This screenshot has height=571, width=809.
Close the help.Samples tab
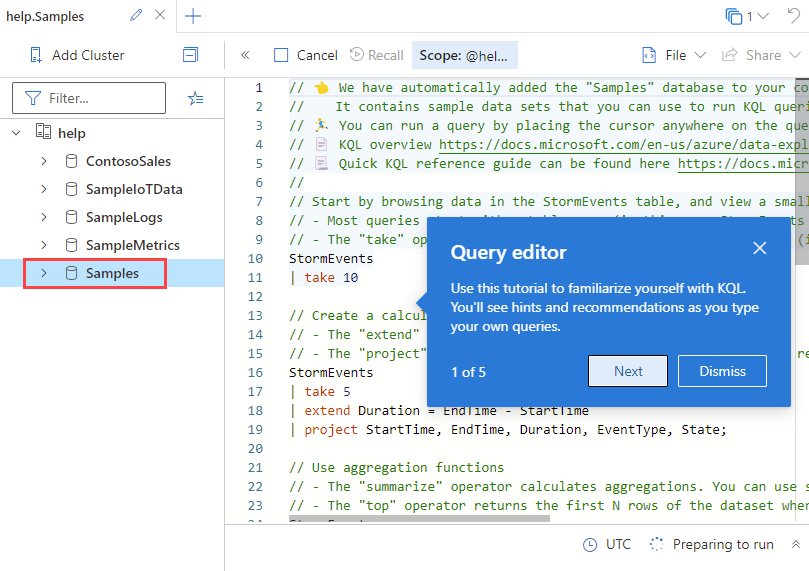pos(160,15)
